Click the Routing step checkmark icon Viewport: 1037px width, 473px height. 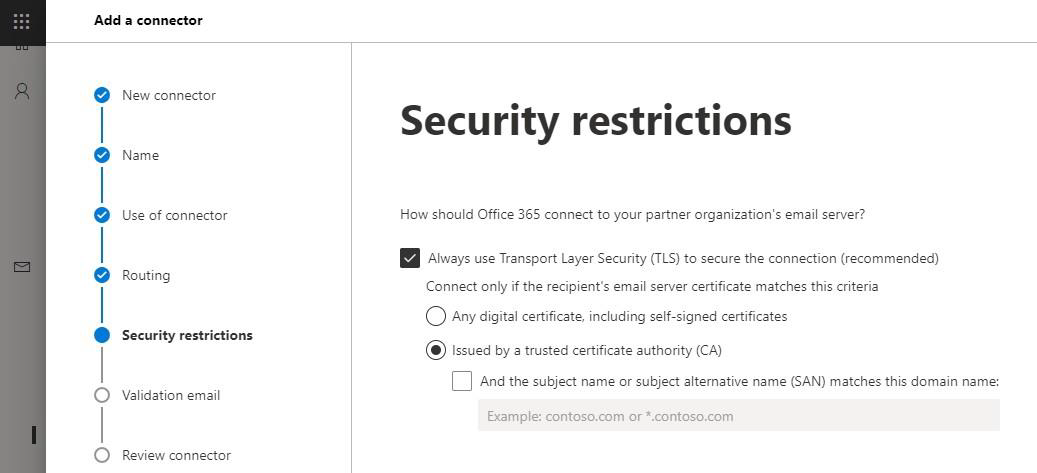click(102, 275)
